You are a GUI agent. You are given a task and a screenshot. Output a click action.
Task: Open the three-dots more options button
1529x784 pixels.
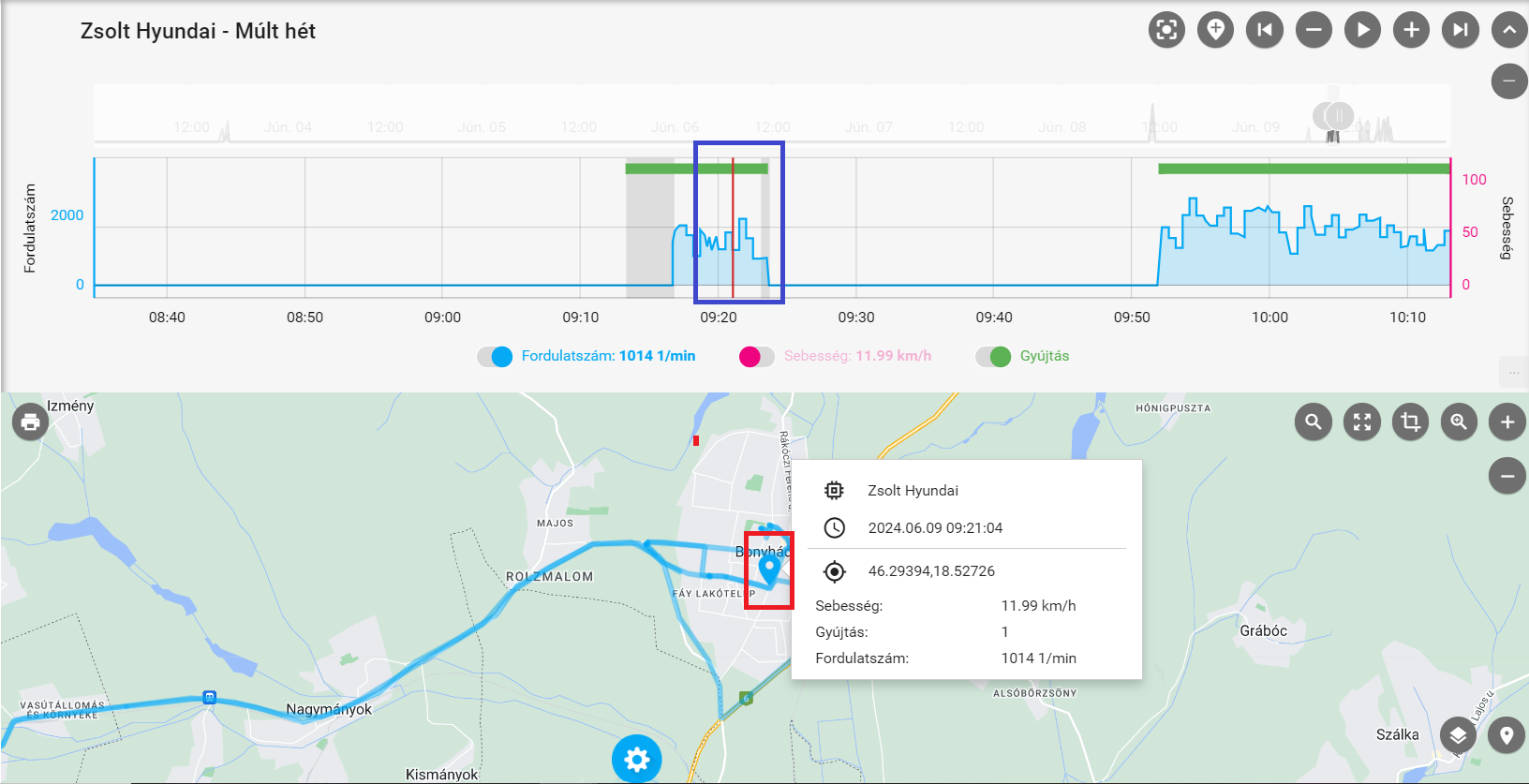pos(1514,372)
